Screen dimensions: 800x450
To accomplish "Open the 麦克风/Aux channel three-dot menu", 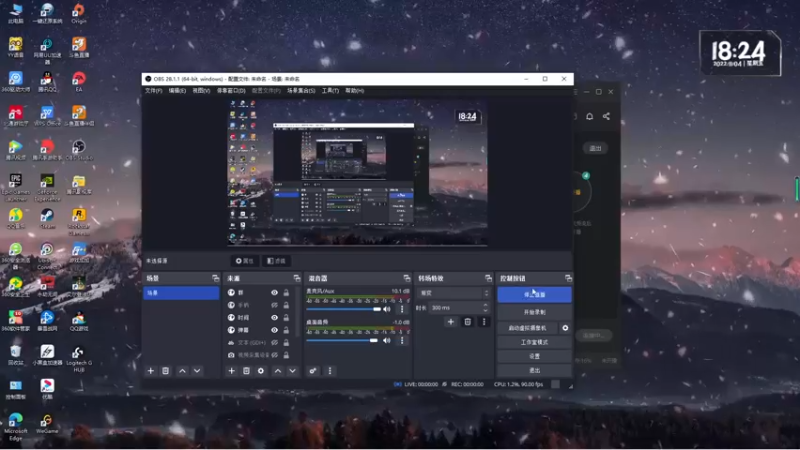I will point(402,309).
